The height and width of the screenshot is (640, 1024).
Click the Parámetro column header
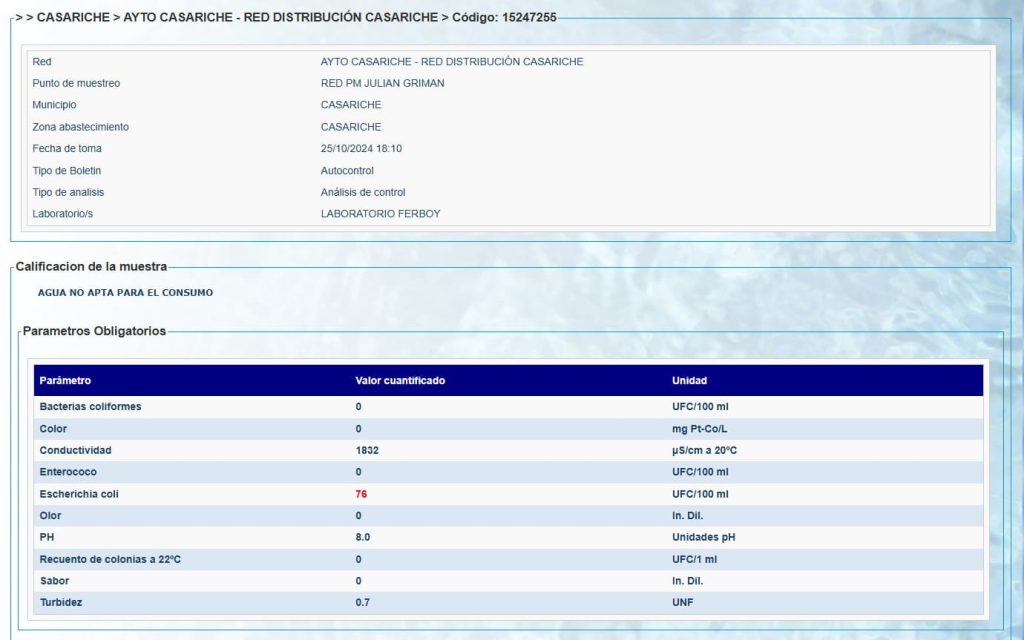click(65, 381)
